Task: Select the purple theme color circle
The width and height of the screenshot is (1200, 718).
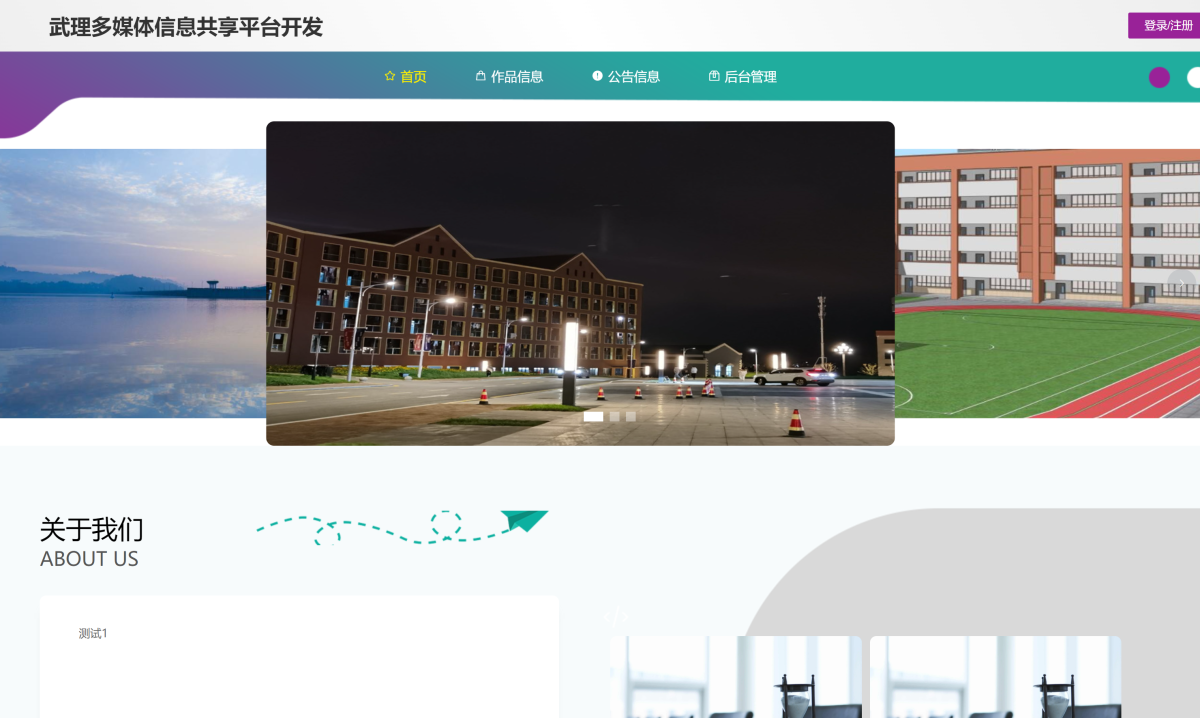Action: [1159, 78]
